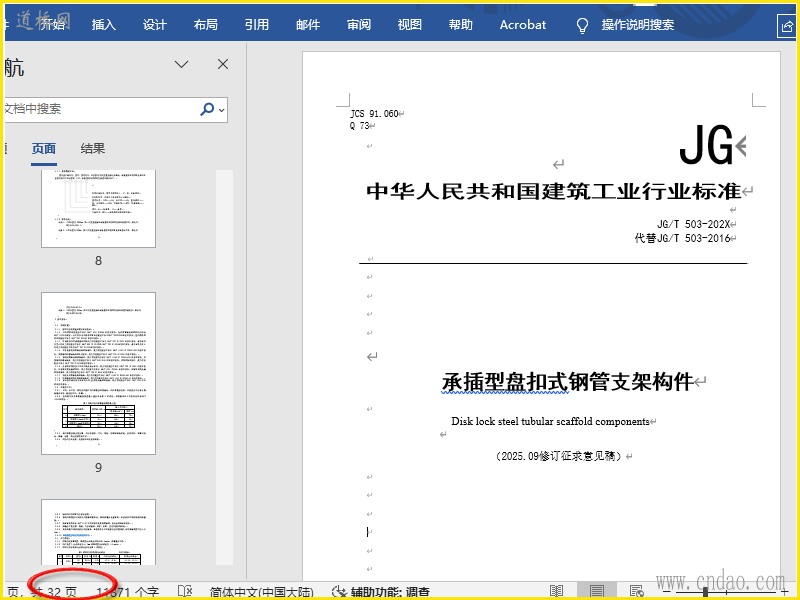Viewport: 800px width, 600px height.
Task: Select the 页面 navigation tab
Action: pyautogui.click(x=44, y=148)
